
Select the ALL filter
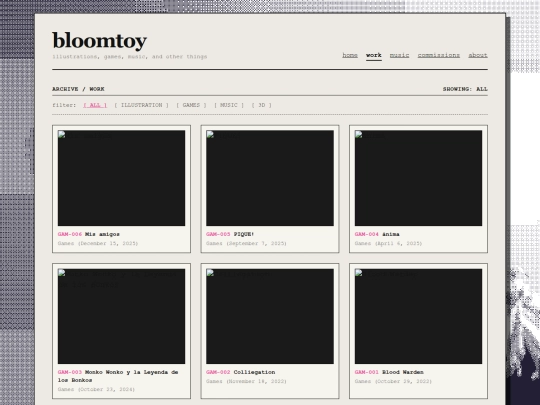point(95,105)
